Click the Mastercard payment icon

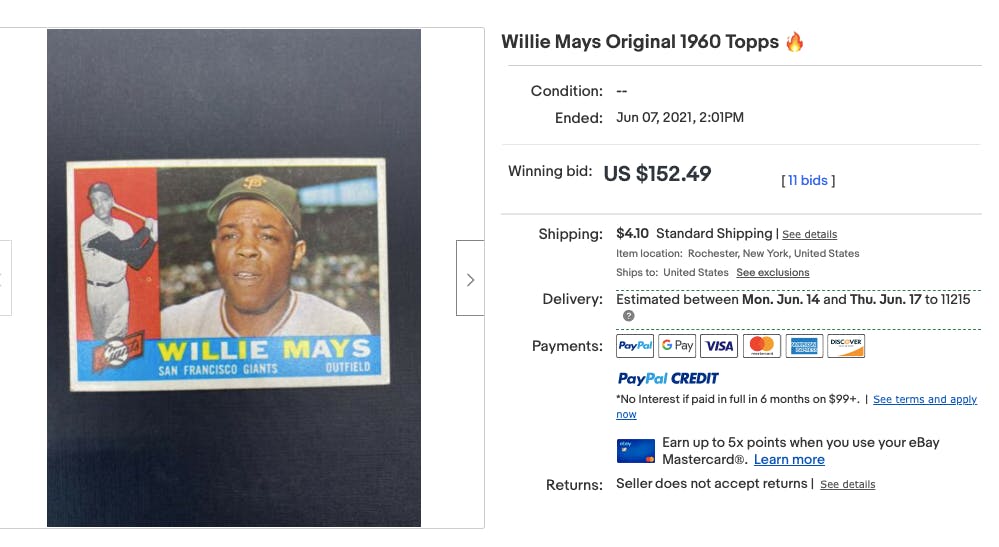pyautogui.click(x=761, y=346)
